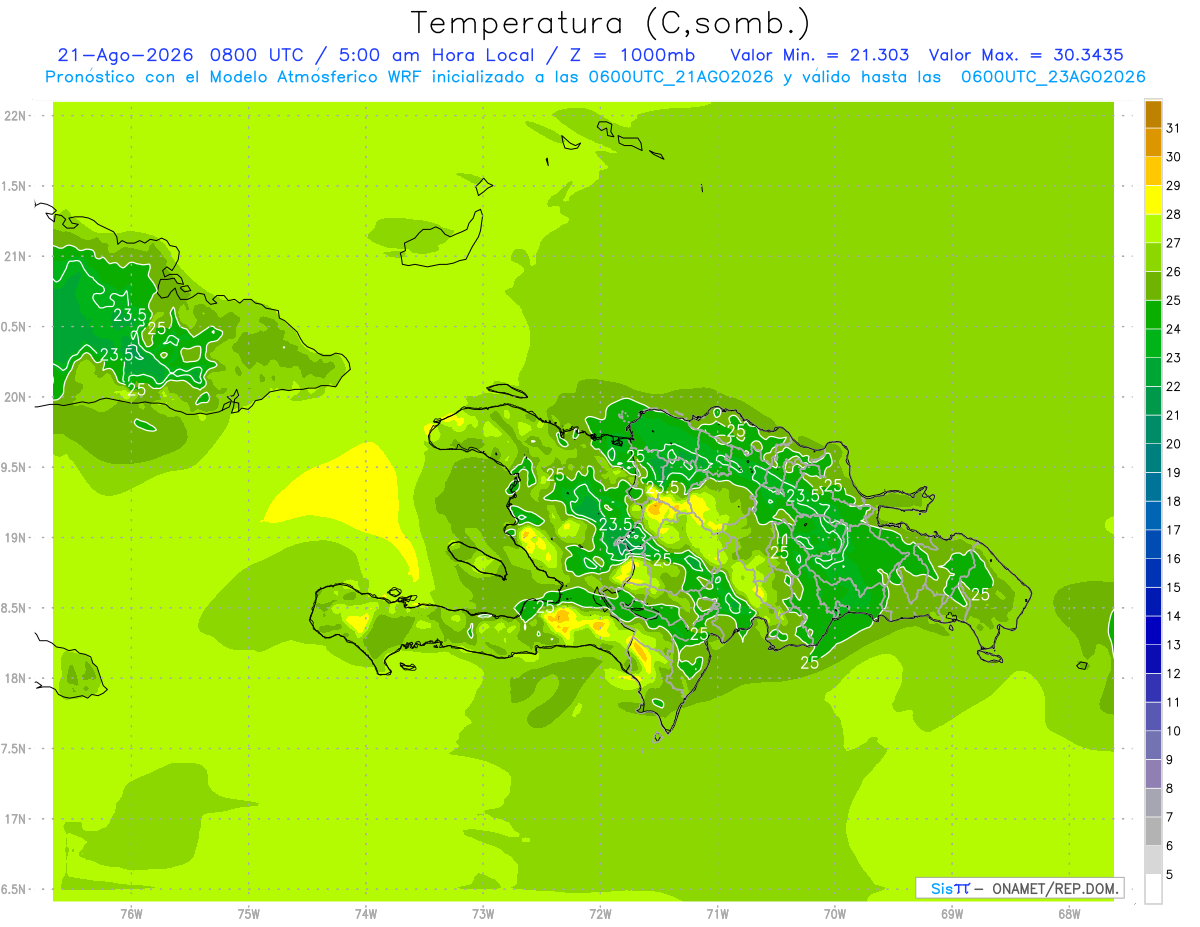Click the "18N" latitude axis label

(15, 678)
